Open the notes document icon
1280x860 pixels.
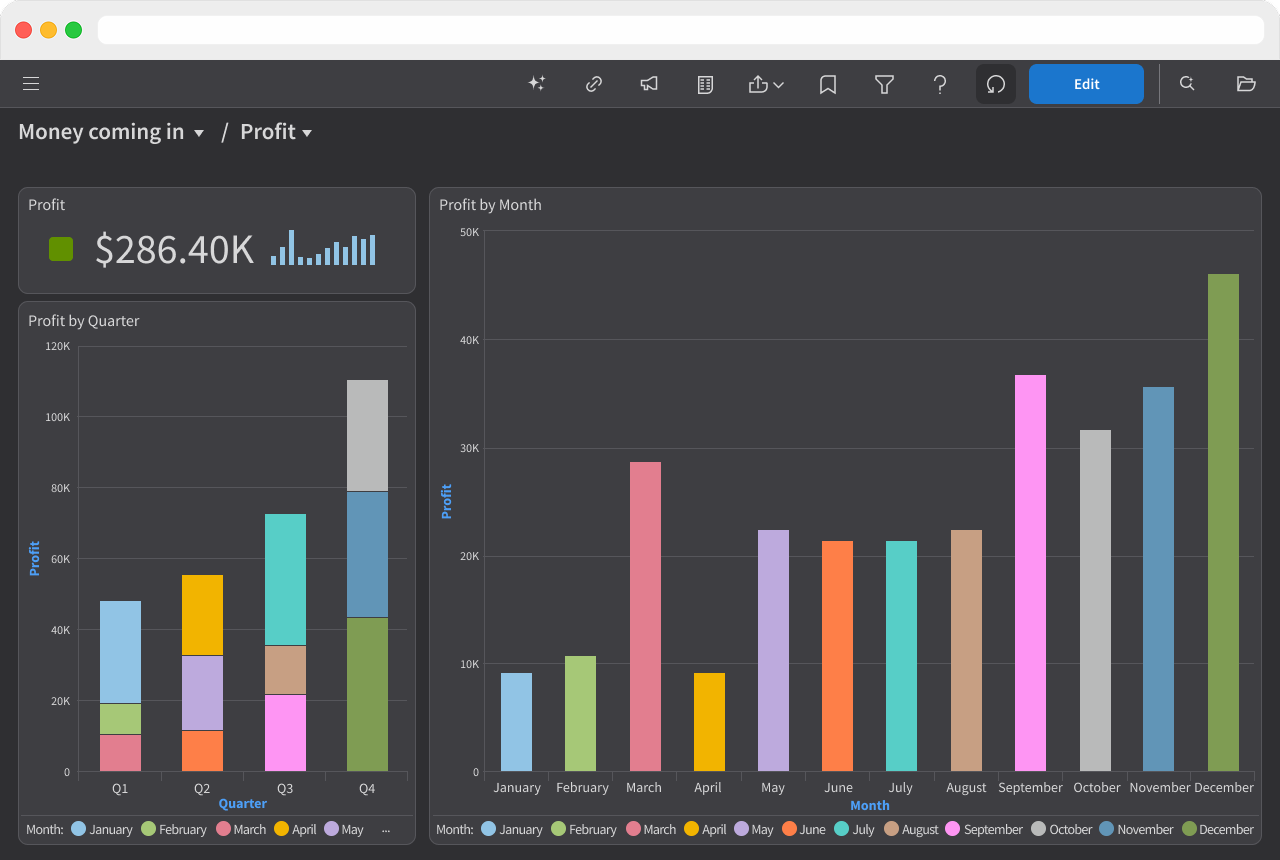[x=705, y=84]
